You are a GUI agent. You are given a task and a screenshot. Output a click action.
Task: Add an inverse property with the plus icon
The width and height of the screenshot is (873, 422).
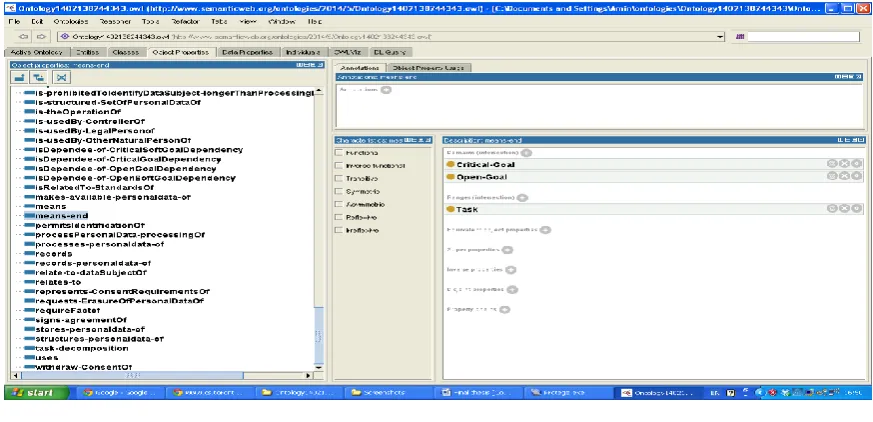point(511,270)
